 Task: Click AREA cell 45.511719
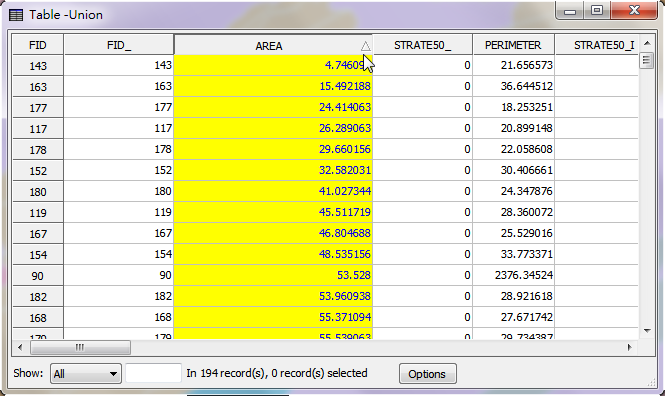click(x=273, y=212)
